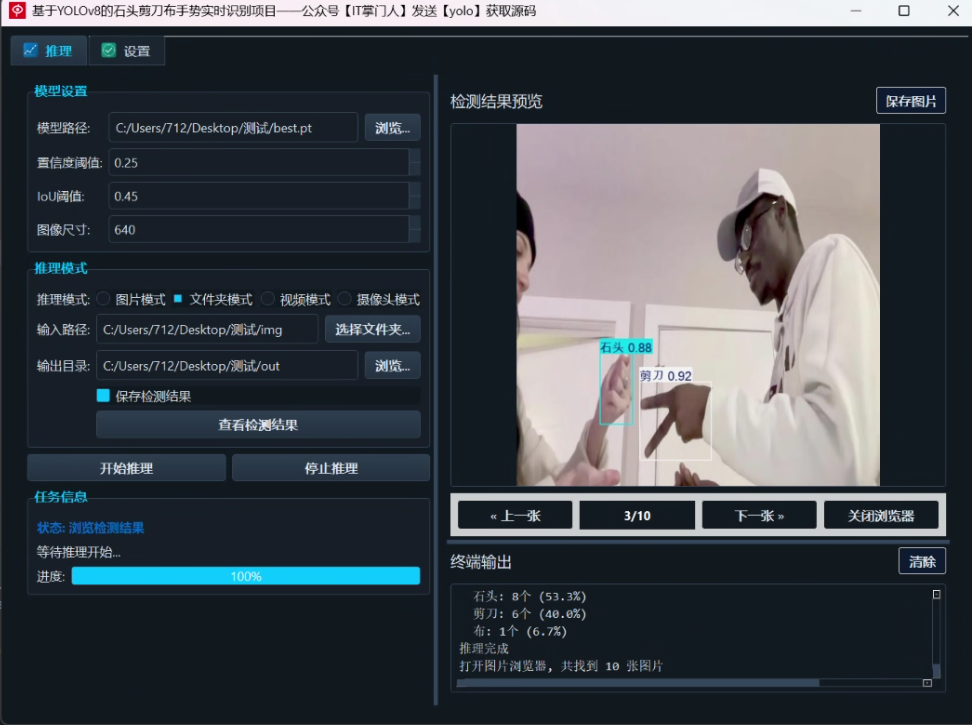This screenshot has height=725, width=972.
Task: Click the 等待推理开始 text
Action: click(x=78, y=551)
